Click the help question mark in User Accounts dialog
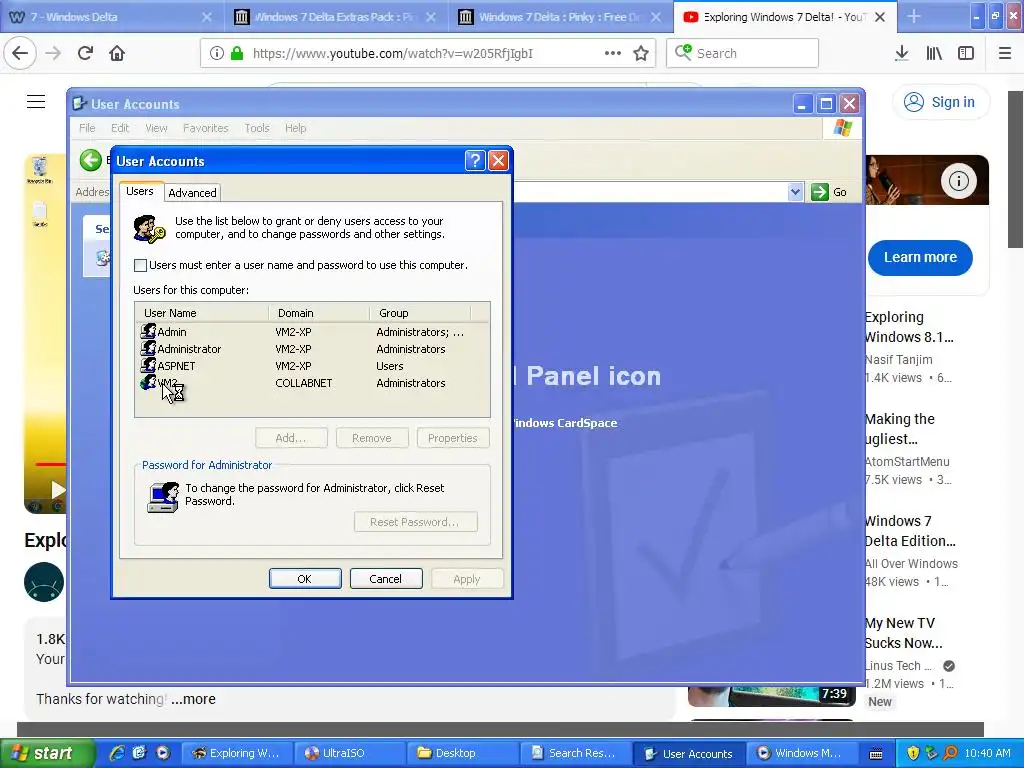The image size is (1024, 768). pyautogui.click(x=475, y=161)
